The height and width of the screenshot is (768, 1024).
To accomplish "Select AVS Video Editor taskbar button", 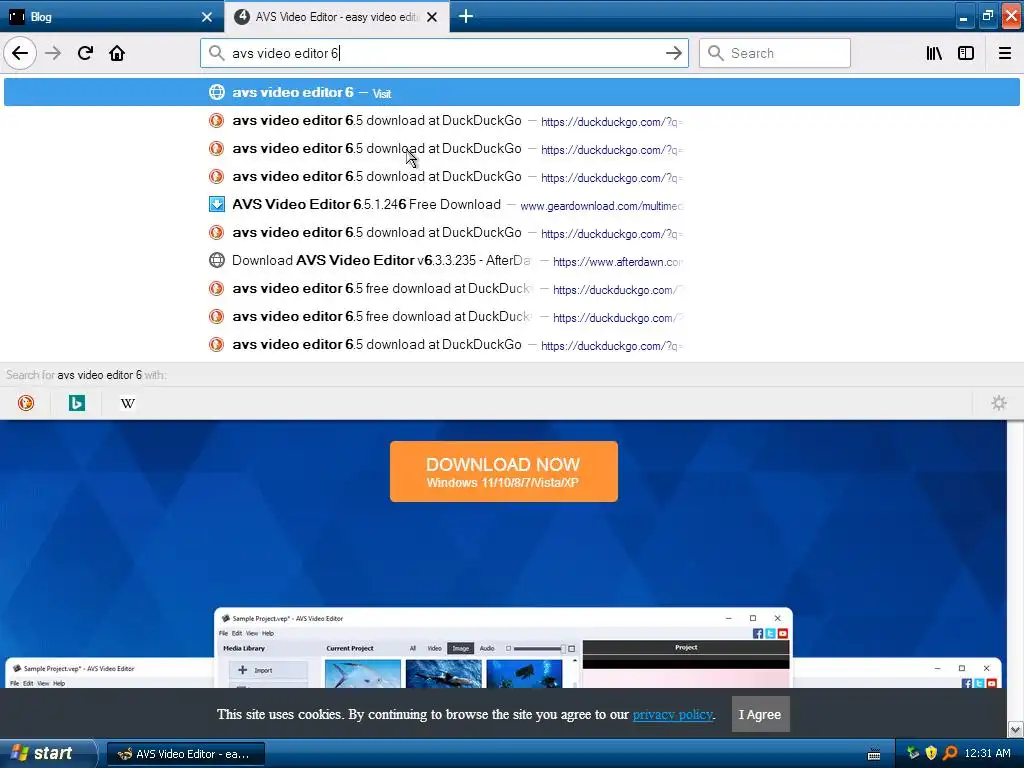I will point(185,754).
